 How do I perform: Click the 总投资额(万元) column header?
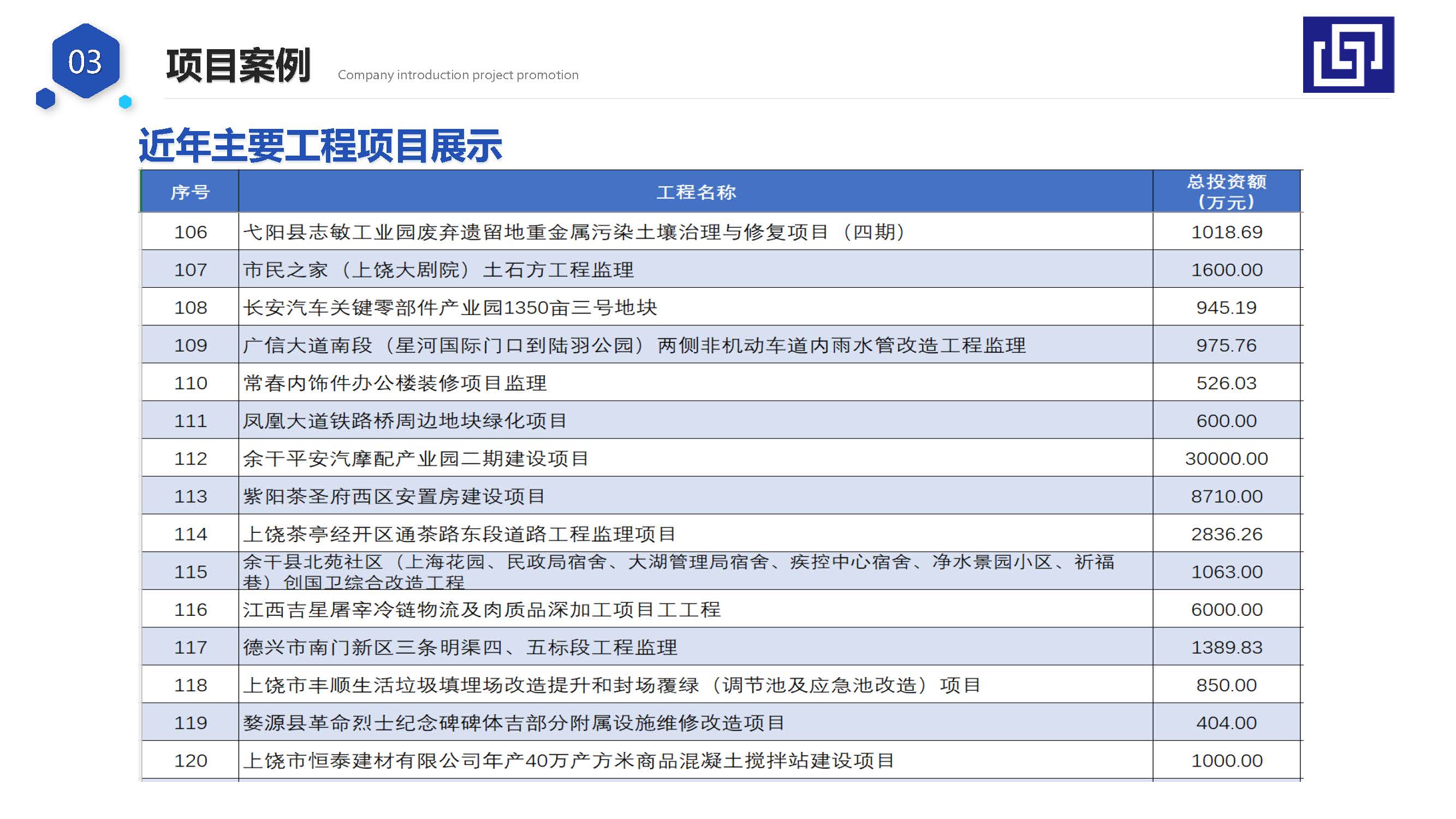1227,192
